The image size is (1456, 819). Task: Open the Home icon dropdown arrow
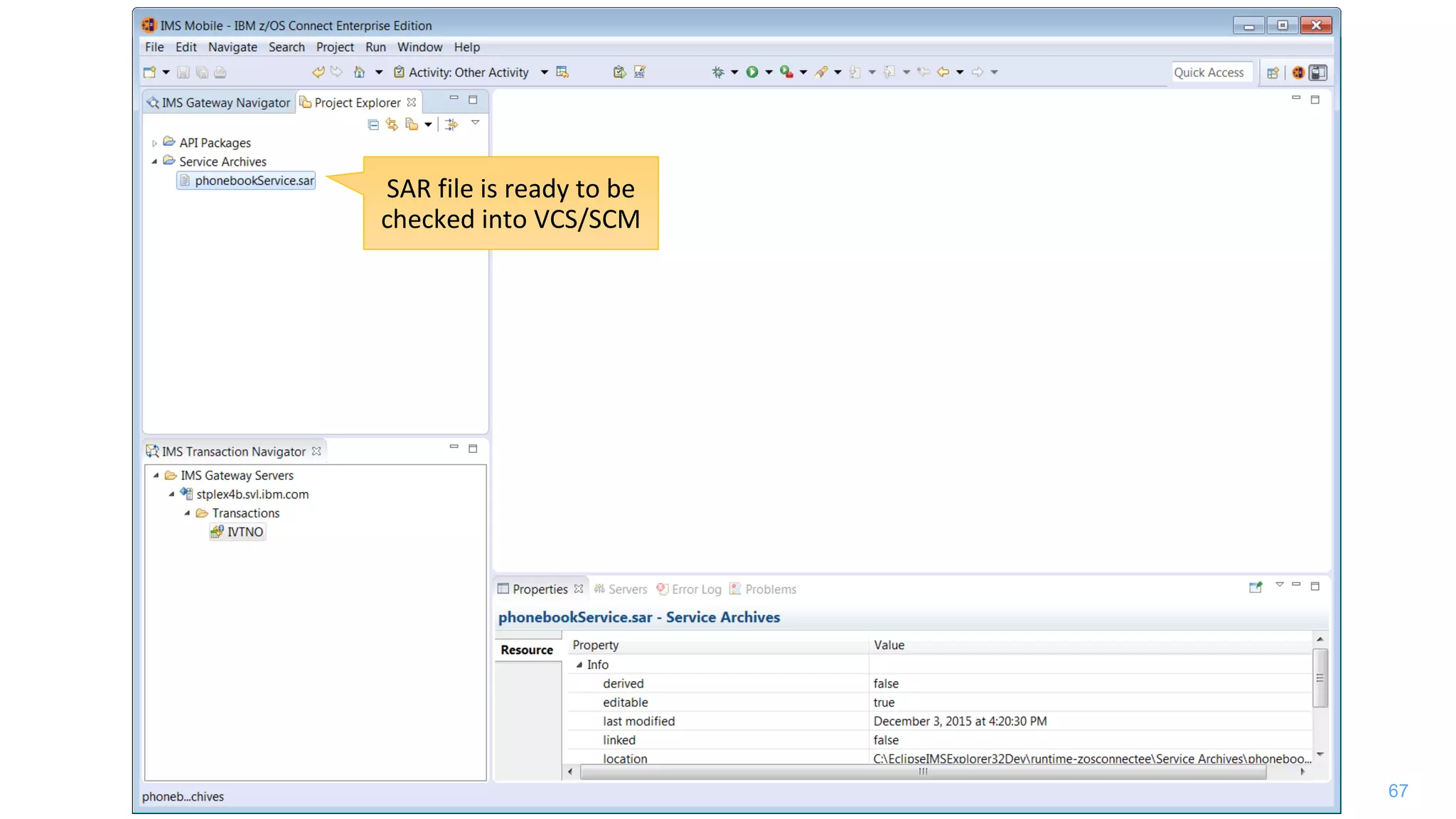379,72
